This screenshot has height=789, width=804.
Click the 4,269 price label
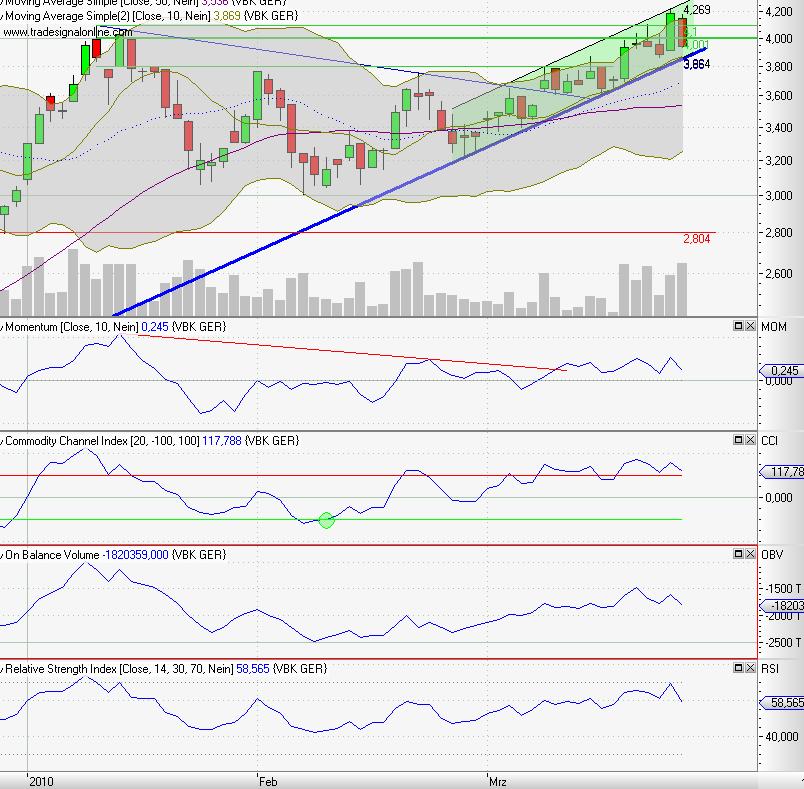click(x=696, y=10)
